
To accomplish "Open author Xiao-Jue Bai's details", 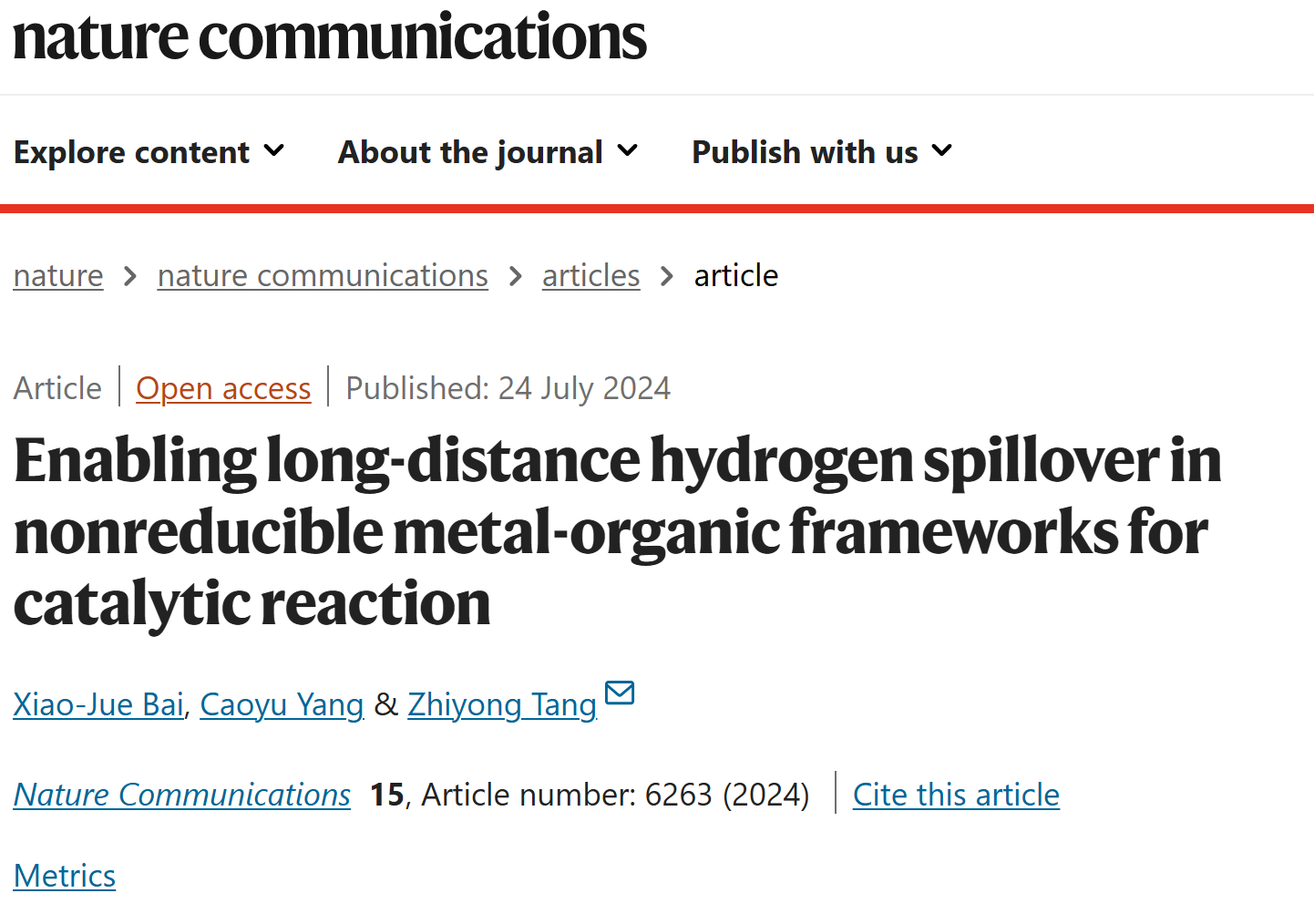I will [x=98, y=704].
